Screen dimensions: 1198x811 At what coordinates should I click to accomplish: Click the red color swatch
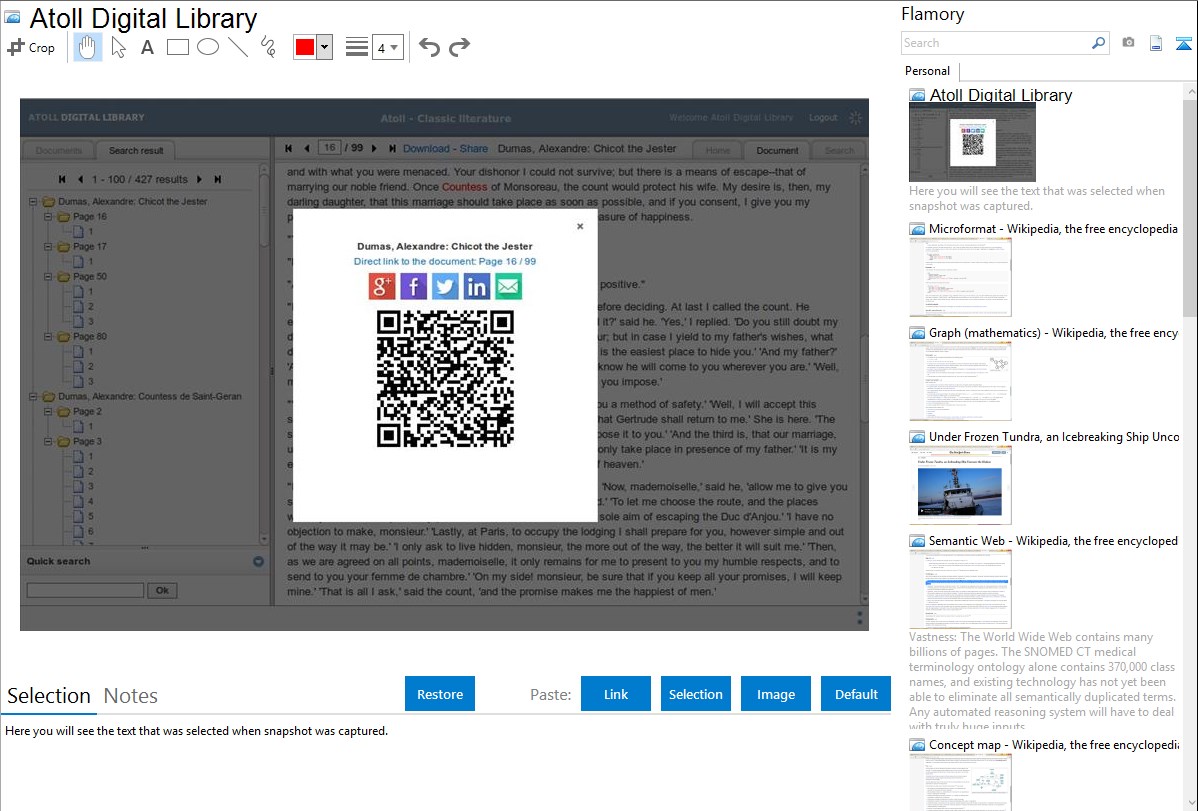[305, 47]
